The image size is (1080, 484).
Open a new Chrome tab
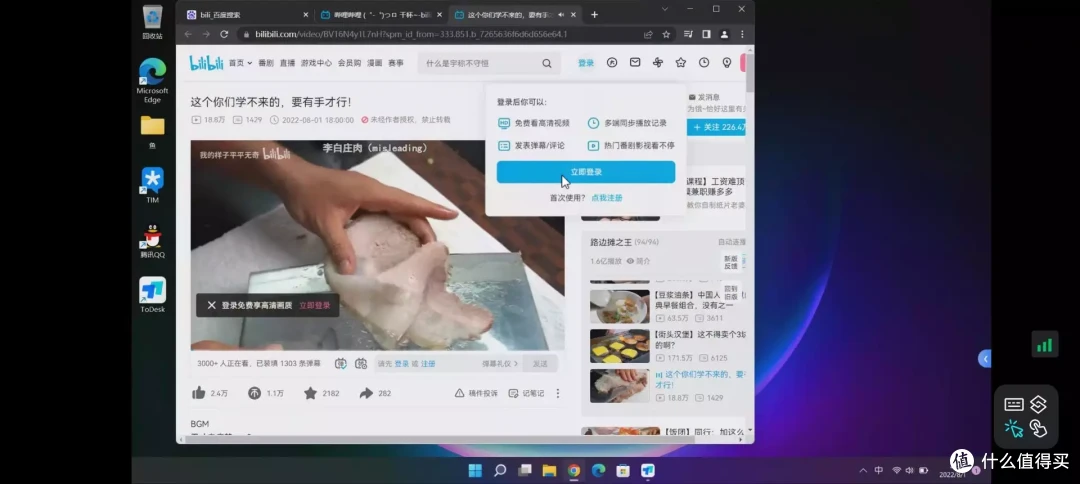coord(594,14)
